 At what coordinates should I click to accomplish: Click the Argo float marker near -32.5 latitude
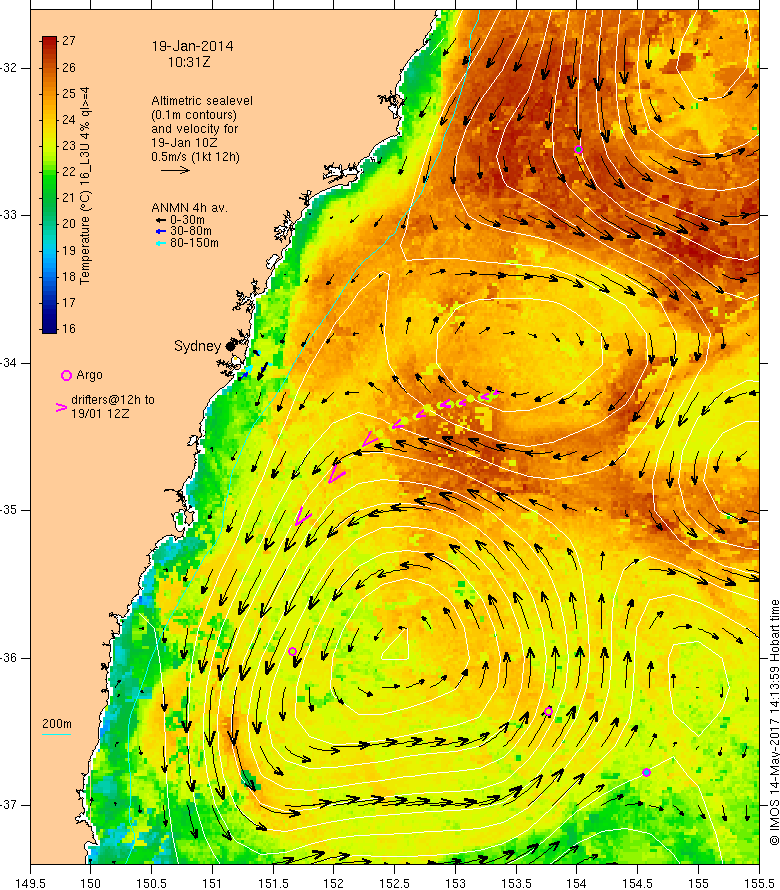[x=578, y=150]
